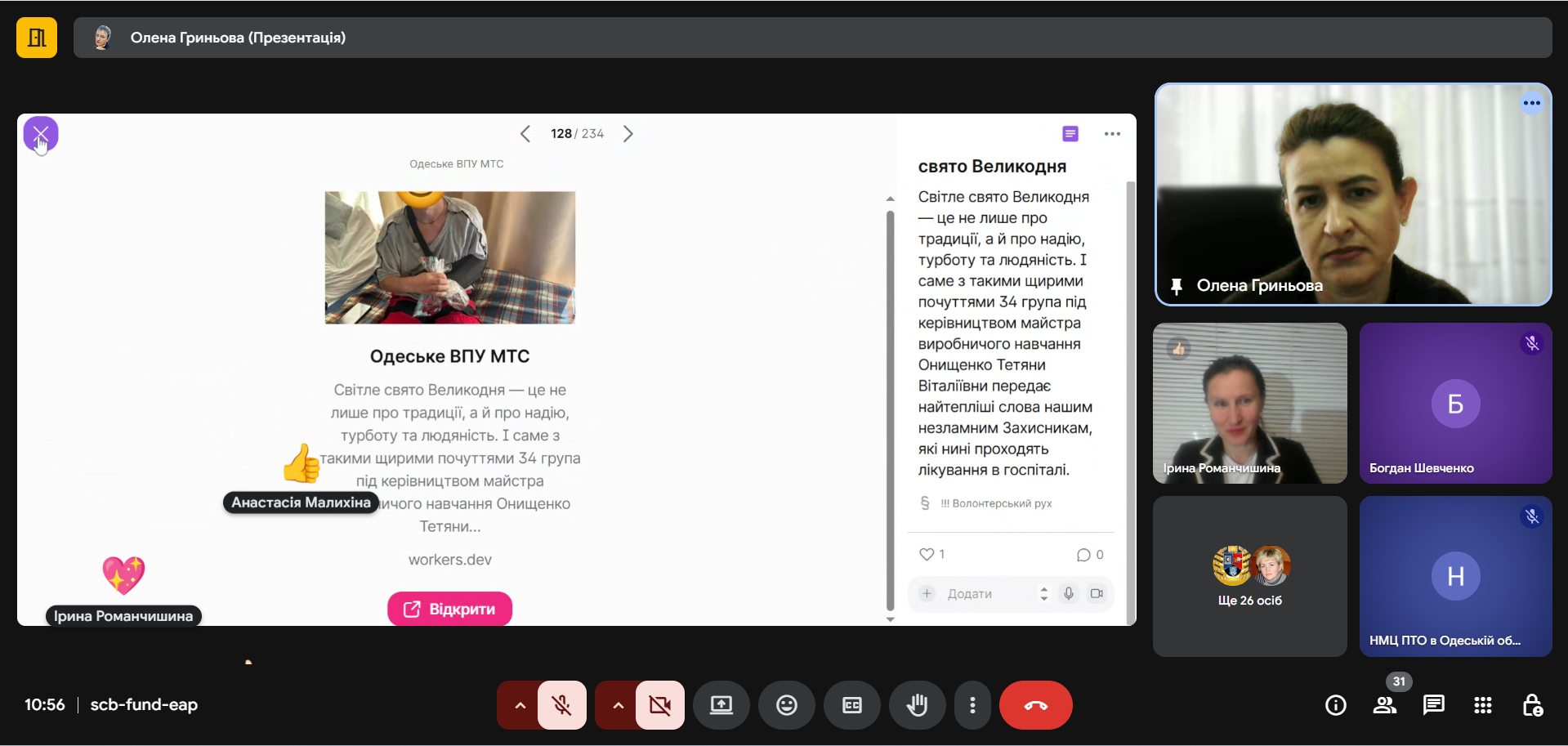This screenshot has height=746, width=1568.
Task: Open post three-dot menu in Padlet panel
Action: point(1111,134)
